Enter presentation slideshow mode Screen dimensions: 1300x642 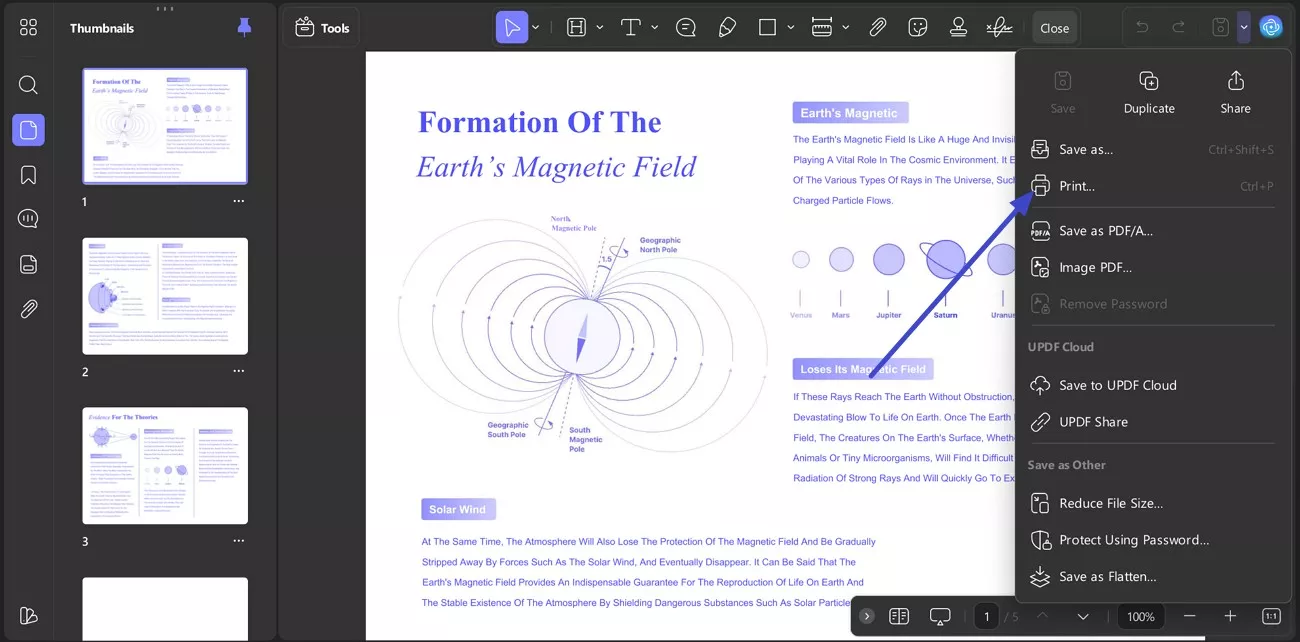point(939,616)
